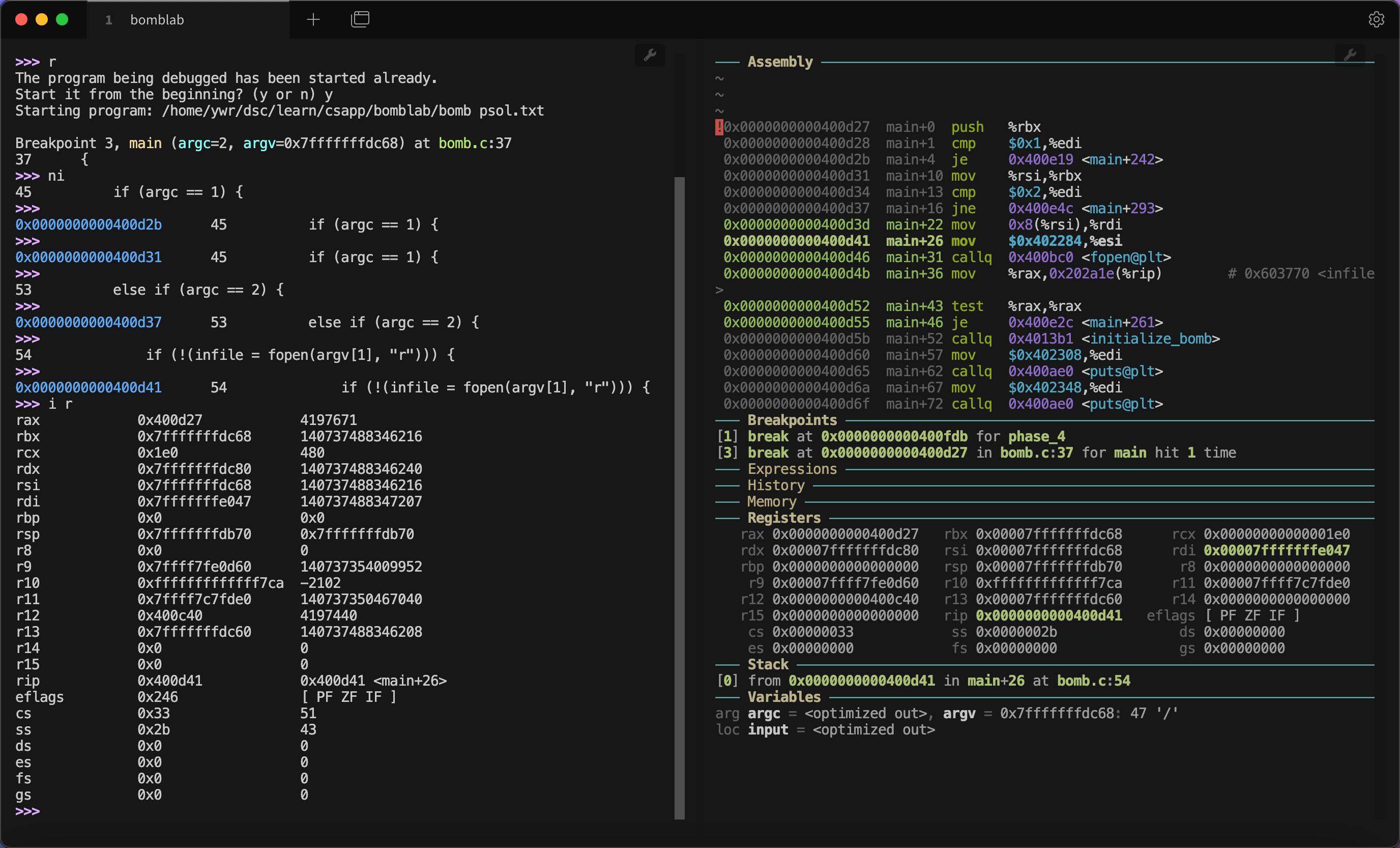1400x848 pixels.
Task: Click the settings gear in the title bar
Action: [x=1377, y=19]
